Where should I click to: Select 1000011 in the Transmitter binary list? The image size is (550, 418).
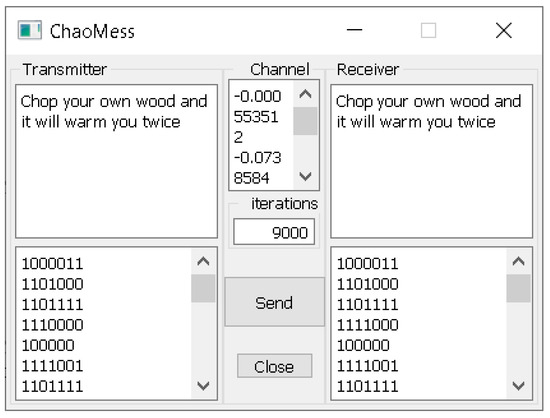point(52,263)
